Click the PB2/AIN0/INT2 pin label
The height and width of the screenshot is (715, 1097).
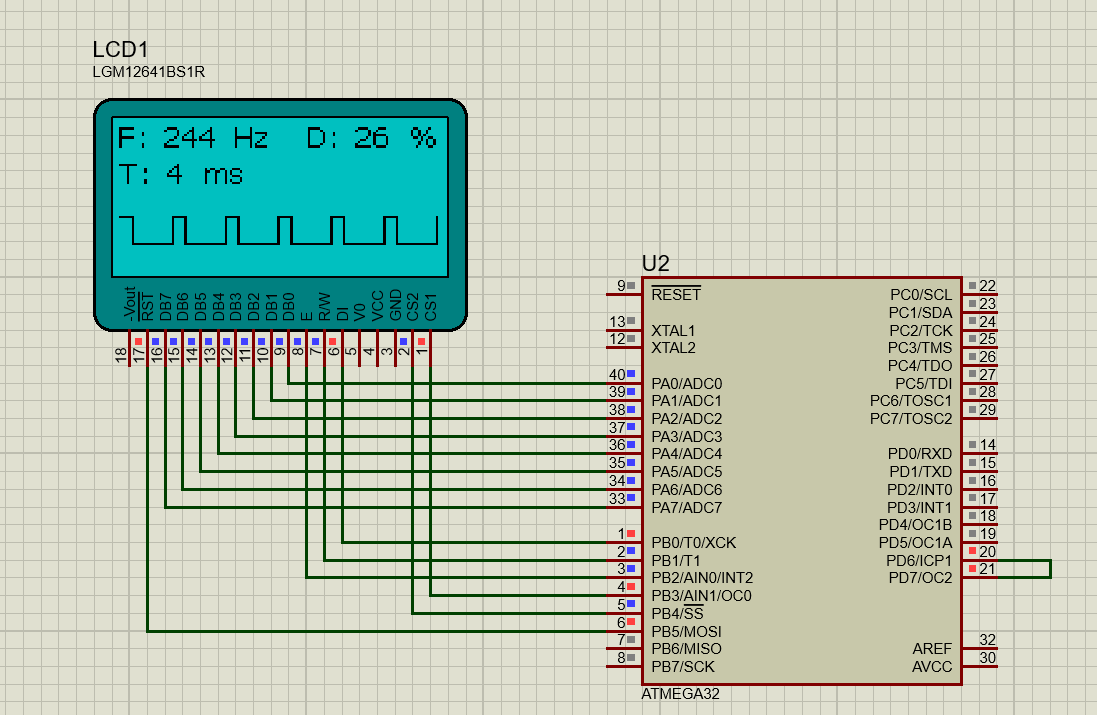point(702,578)
